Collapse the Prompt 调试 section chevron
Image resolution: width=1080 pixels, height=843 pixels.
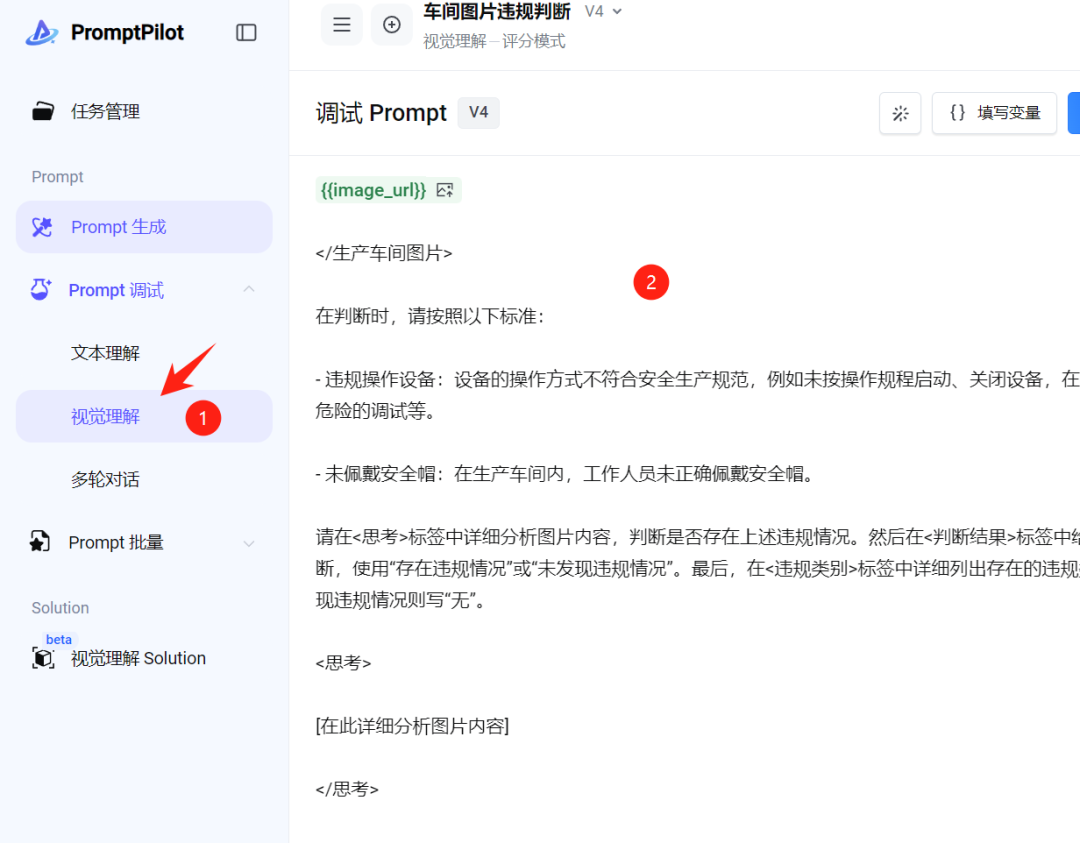pos(249,289)
